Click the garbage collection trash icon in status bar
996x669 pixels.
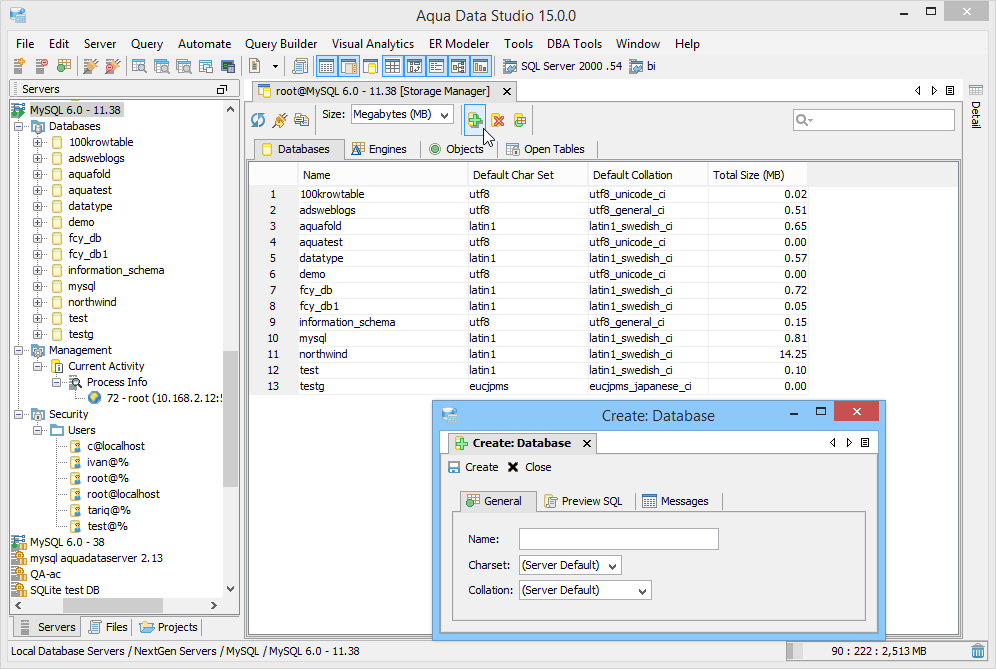(x=978, y=651)
